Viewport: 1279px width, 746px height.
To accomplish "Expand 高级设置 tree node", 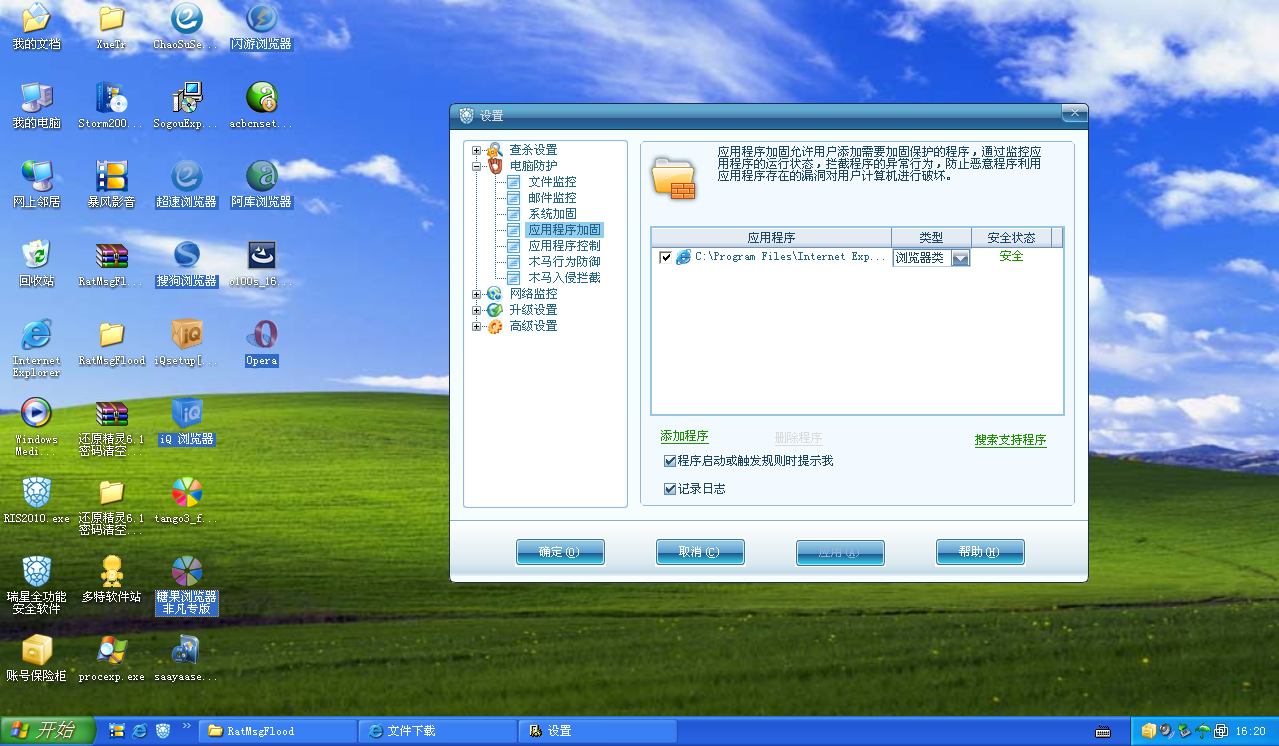I will [477, 326].
